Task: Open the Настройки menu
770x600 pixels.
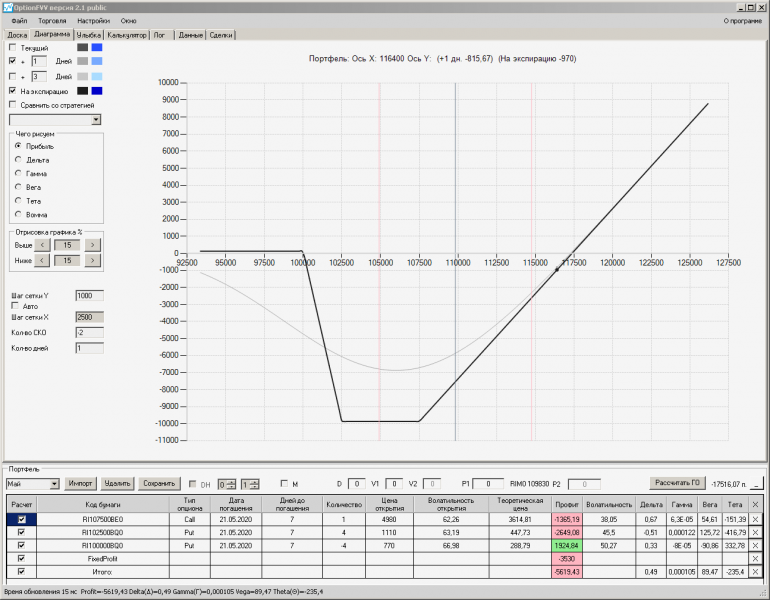Action: tap(93, 21)
